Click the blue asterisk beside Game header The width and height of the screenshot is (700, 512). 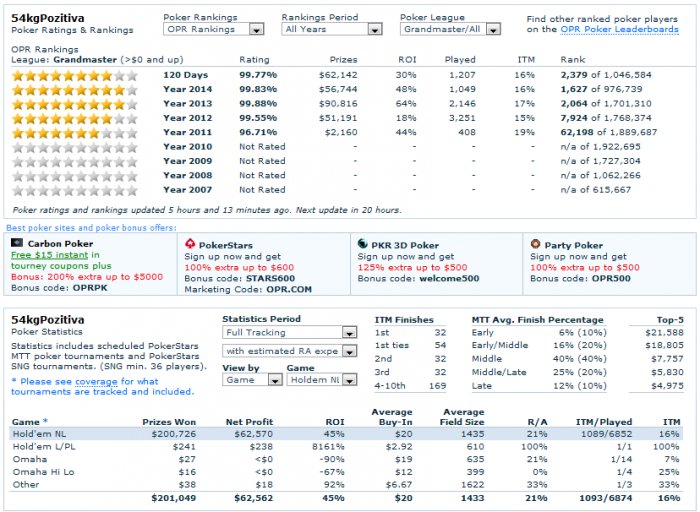[x=45, y=421]
